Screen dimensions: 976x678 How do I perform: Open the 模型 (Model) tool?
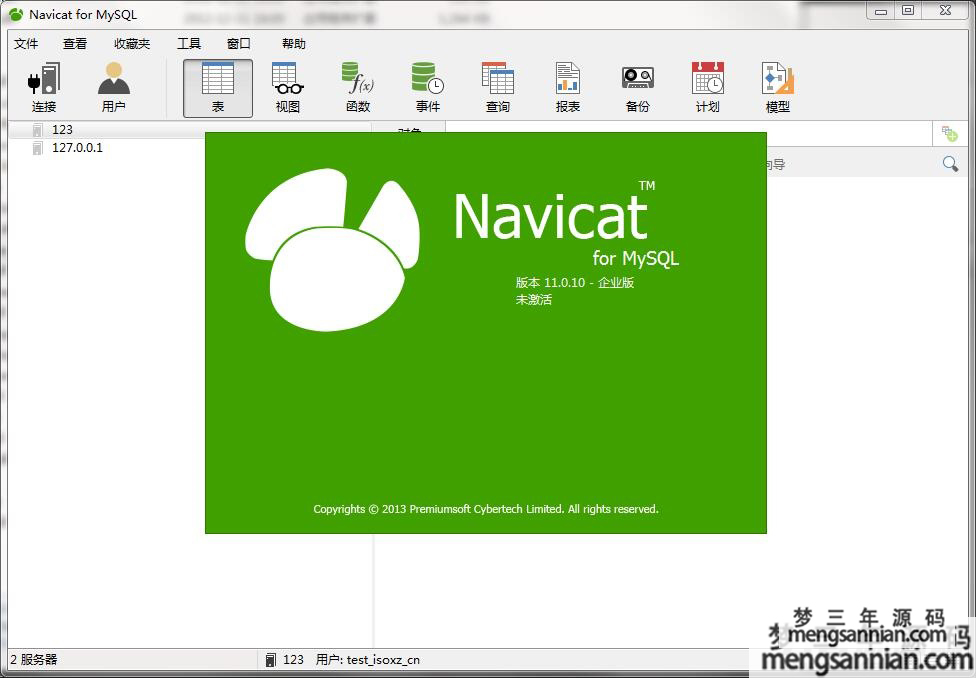coord(777,88)
